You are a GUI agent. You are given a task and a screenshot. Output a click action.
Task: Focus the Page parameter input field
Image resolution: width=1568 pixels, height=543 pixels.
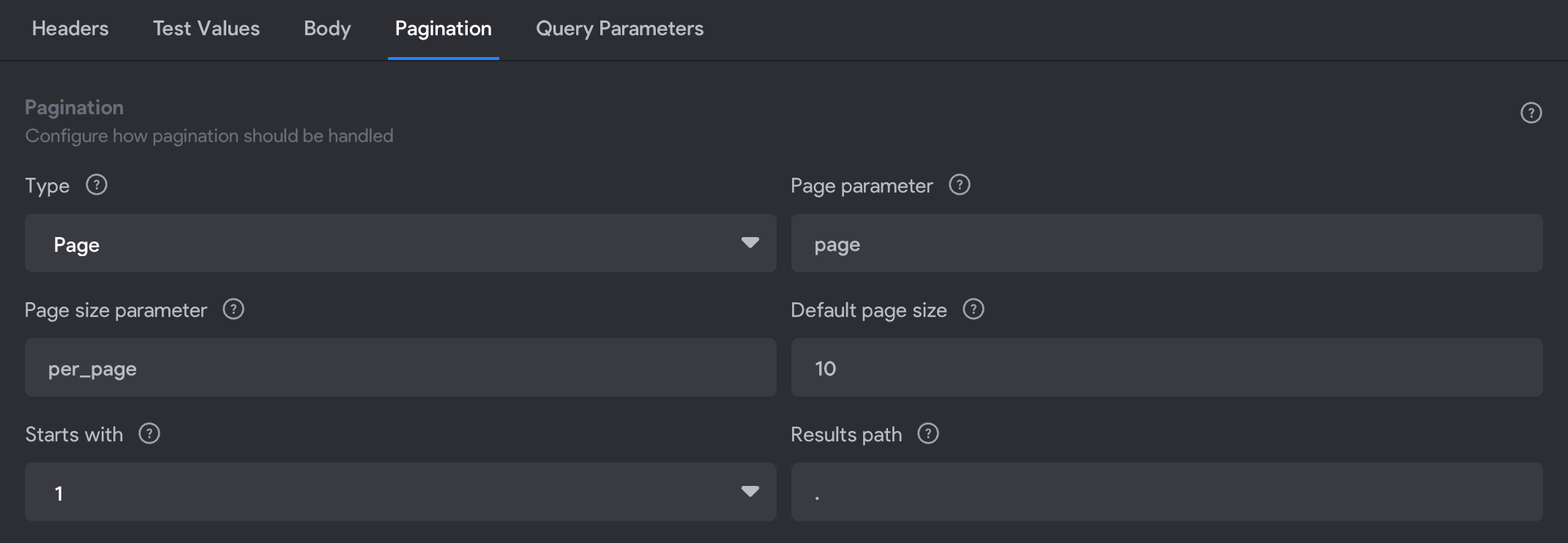(x=1167, y=243)
